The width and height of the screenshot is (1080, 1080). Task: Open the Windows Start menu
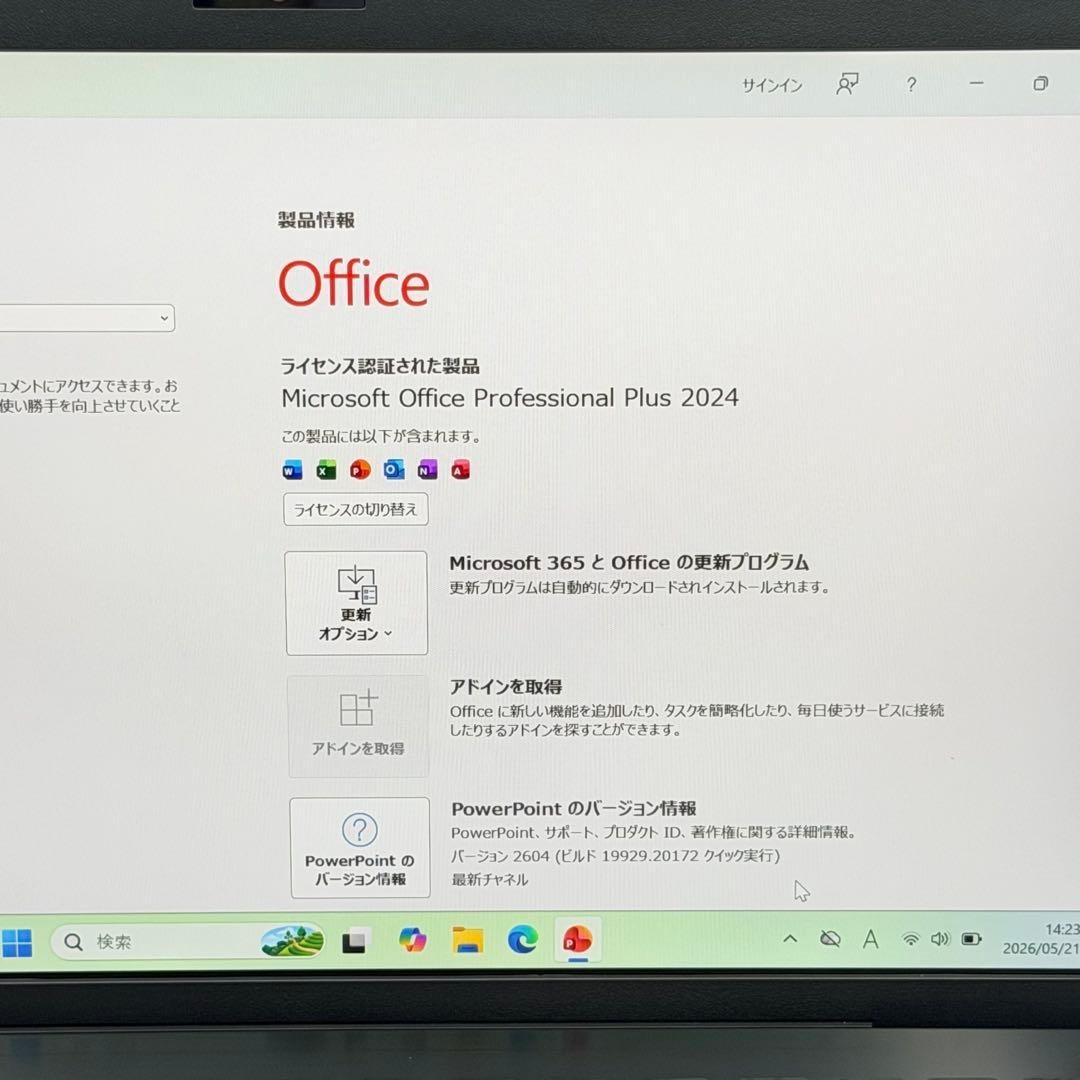click(x=18, y=942)
